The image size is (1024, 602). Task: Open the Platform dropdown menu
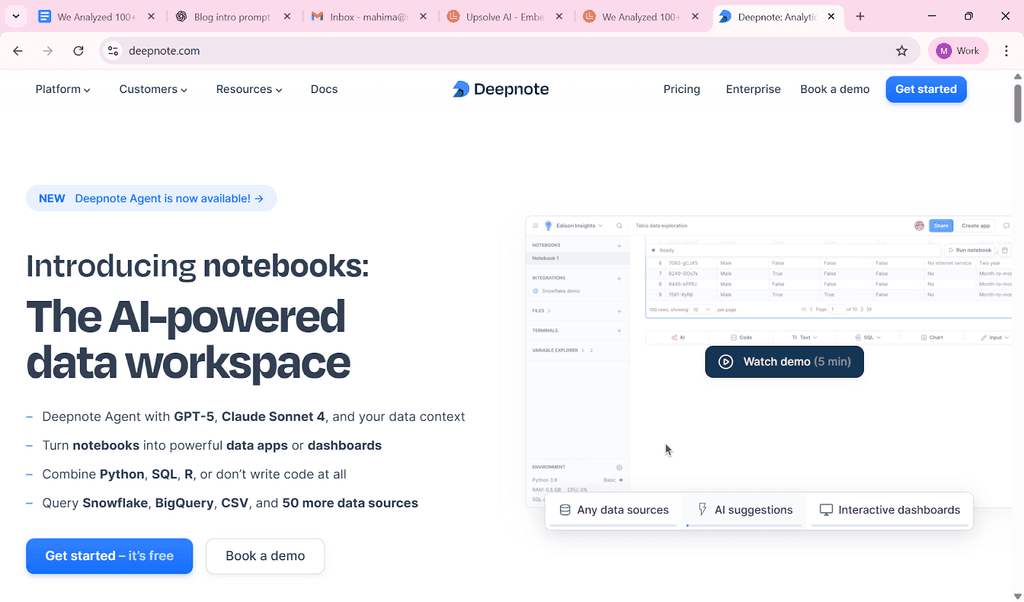(x=62, y=89)
